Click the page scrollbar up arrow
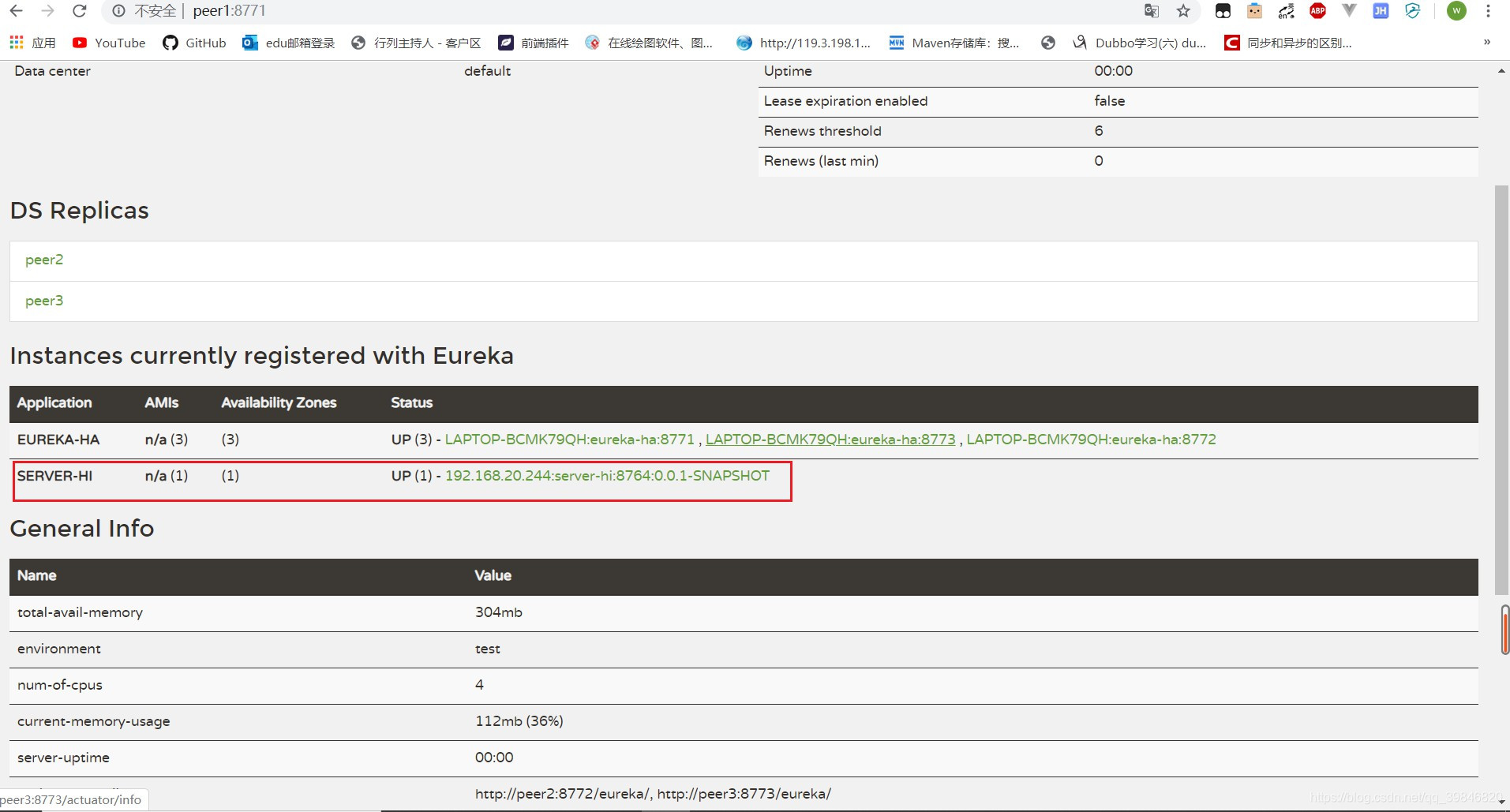This screenshot has height=812, width=1510. pyautogui.click(x=1501, y=71)
